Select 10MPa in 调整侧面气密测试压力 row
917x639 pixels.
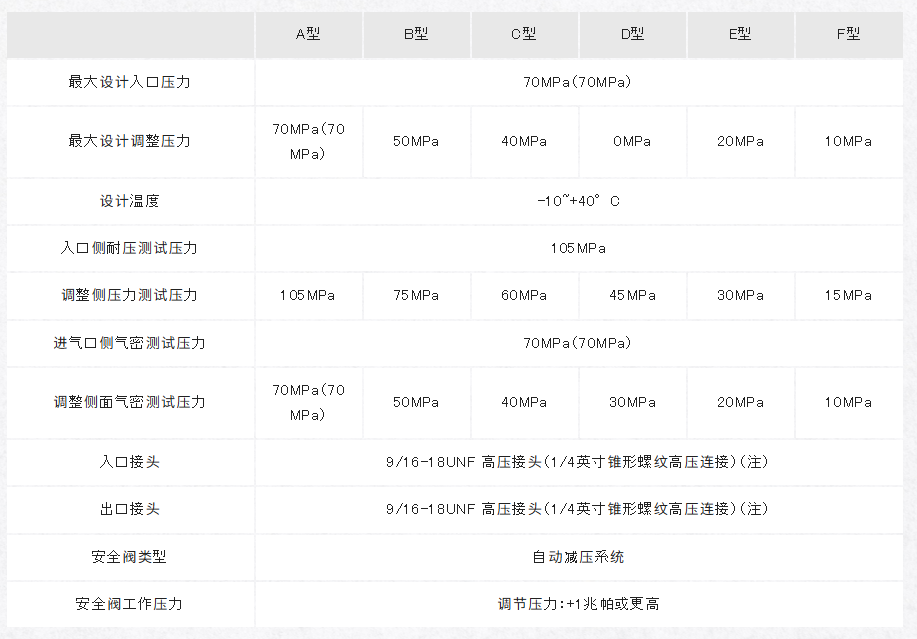point(848,402)
